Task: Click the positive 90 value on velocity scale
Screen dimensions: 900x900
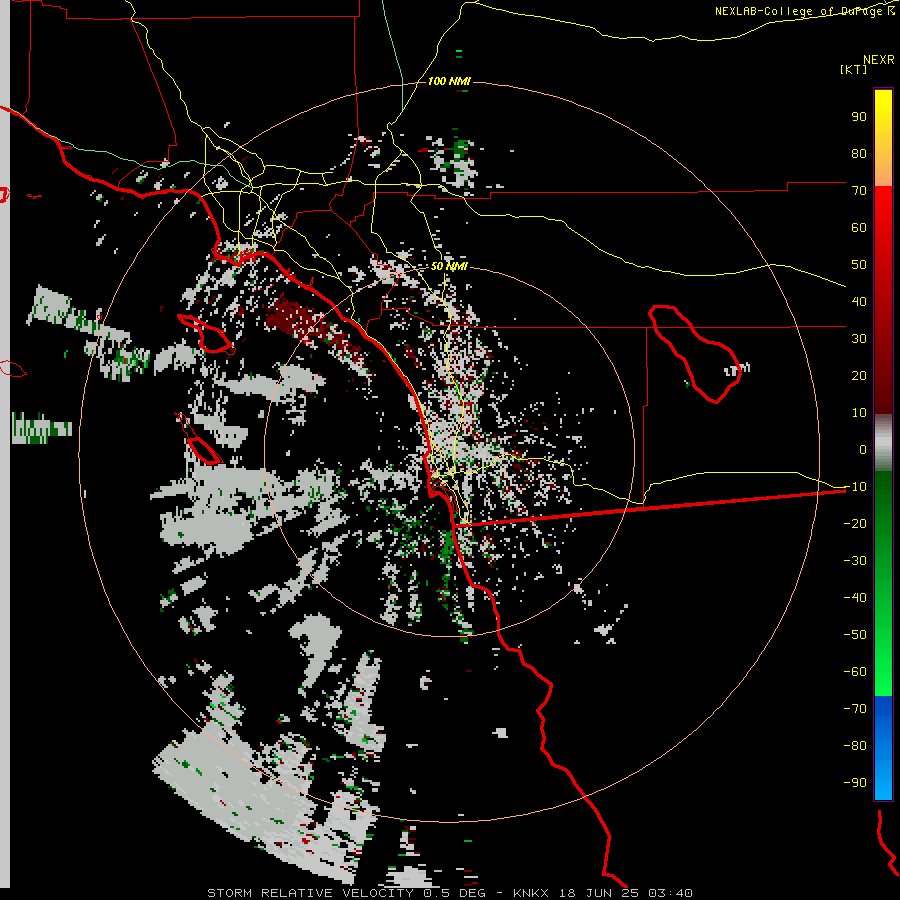Action: point(859,117)
